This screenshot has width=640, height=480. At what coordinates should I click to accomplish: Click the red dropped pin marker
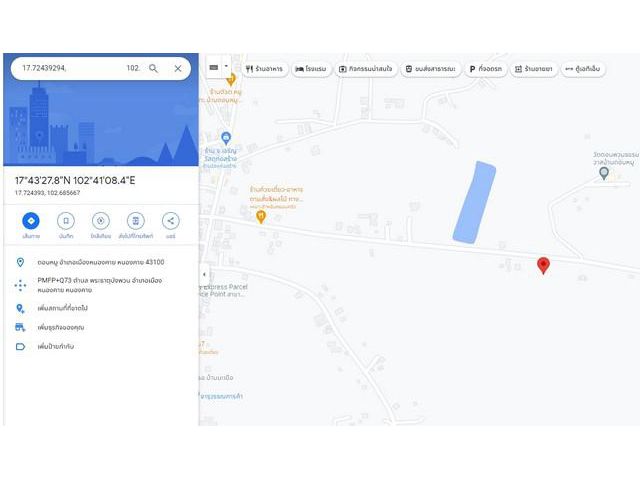coord(543,264)
